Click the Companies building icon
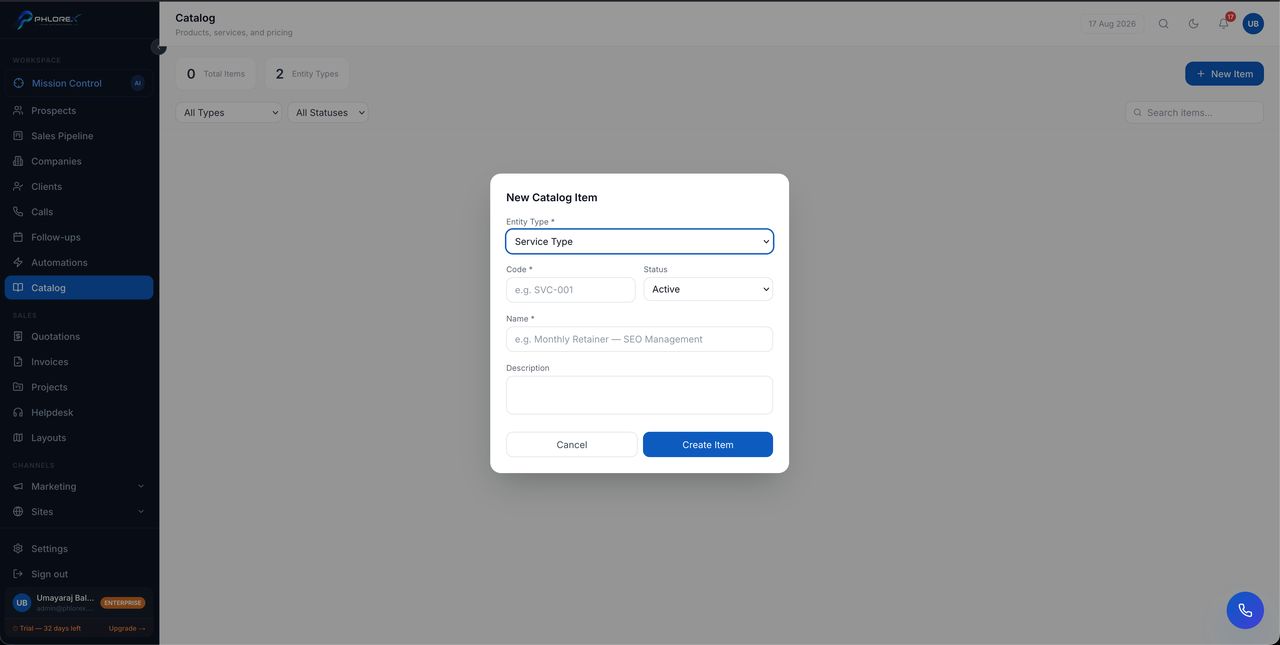This screenshot has width=1280, height=645. 18,161
